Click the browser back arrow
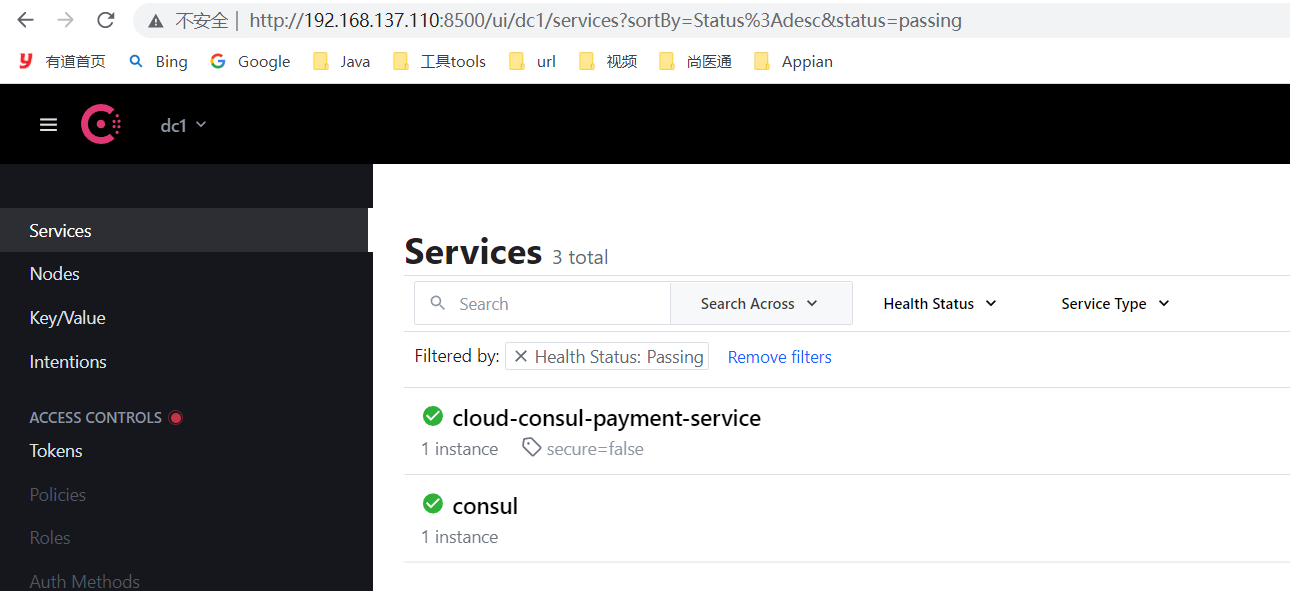Image resolution: width=1290 pixels, height=591 pixels. coord(26,20)
